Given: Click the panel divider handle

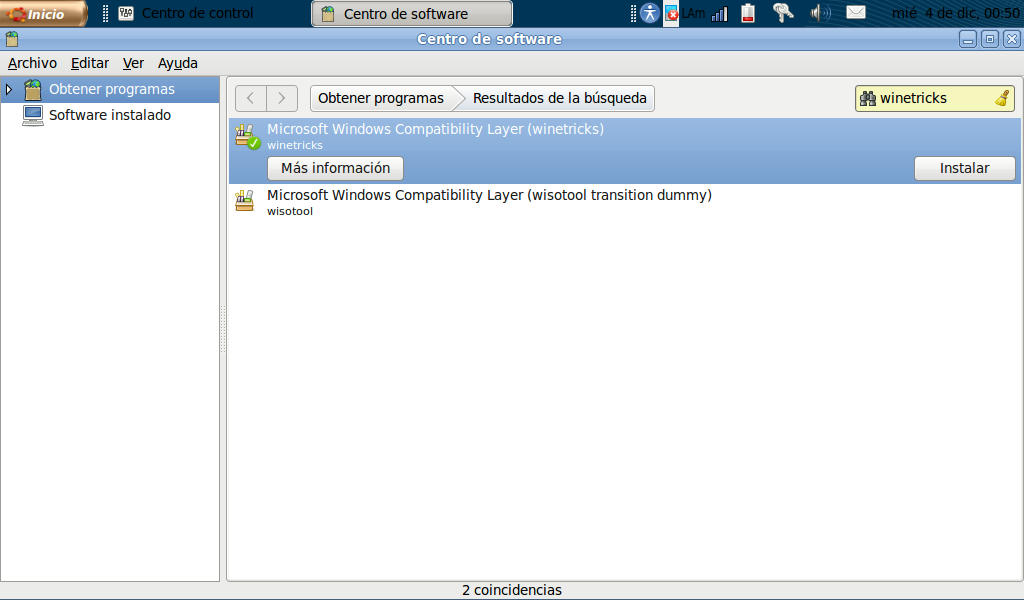Looking at the screenshot, I should [x=223, y=328].
